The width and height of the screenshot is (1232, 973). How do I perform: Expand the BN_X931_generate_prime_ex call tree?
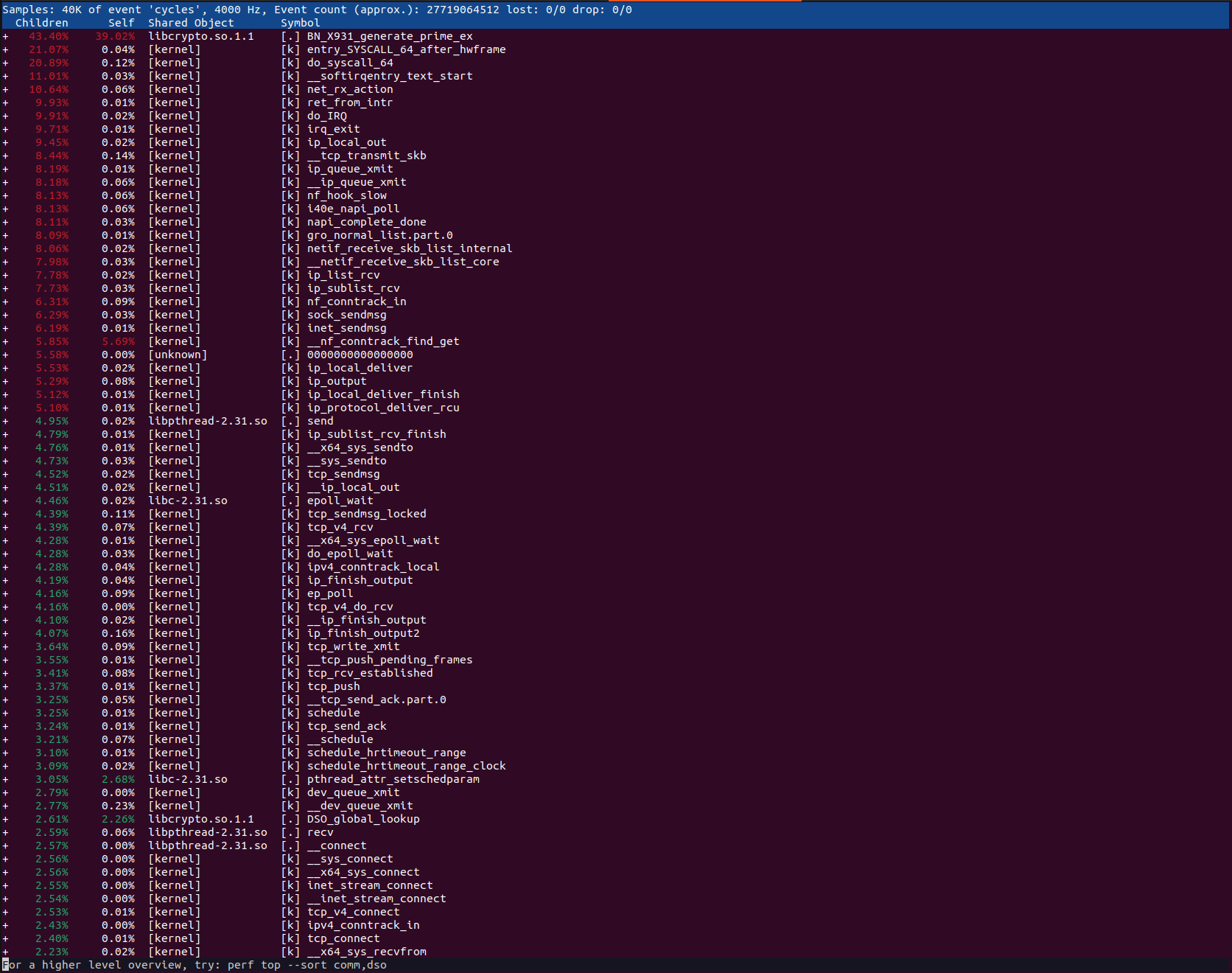6,35
